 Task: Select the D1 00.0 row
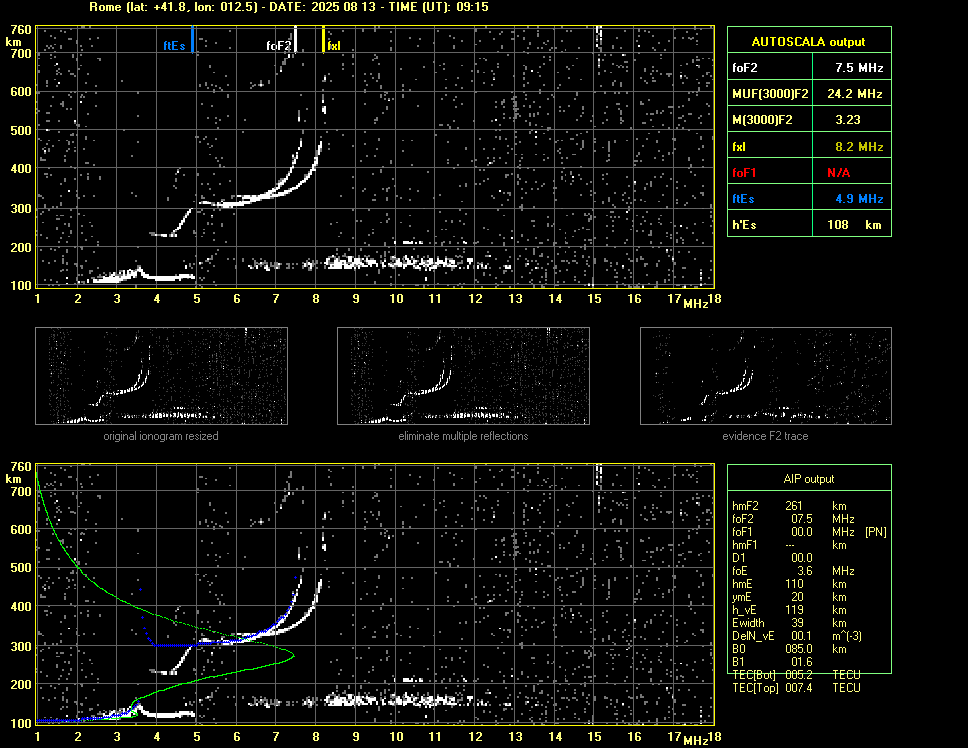coord(772,558)
